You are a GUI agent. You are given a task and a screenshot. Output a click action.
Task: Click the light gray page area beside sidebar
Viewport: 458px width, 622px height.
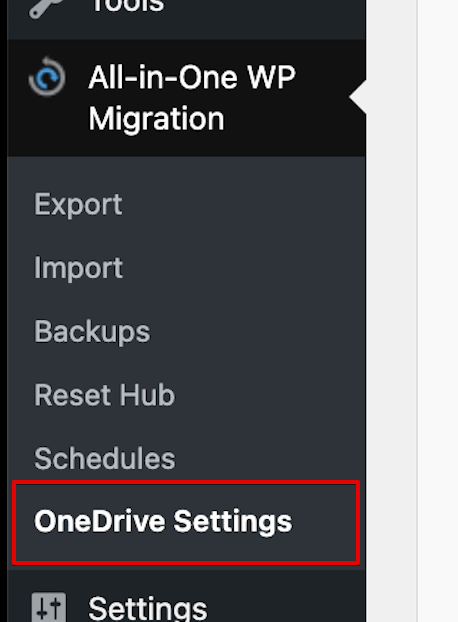point(391,311)
